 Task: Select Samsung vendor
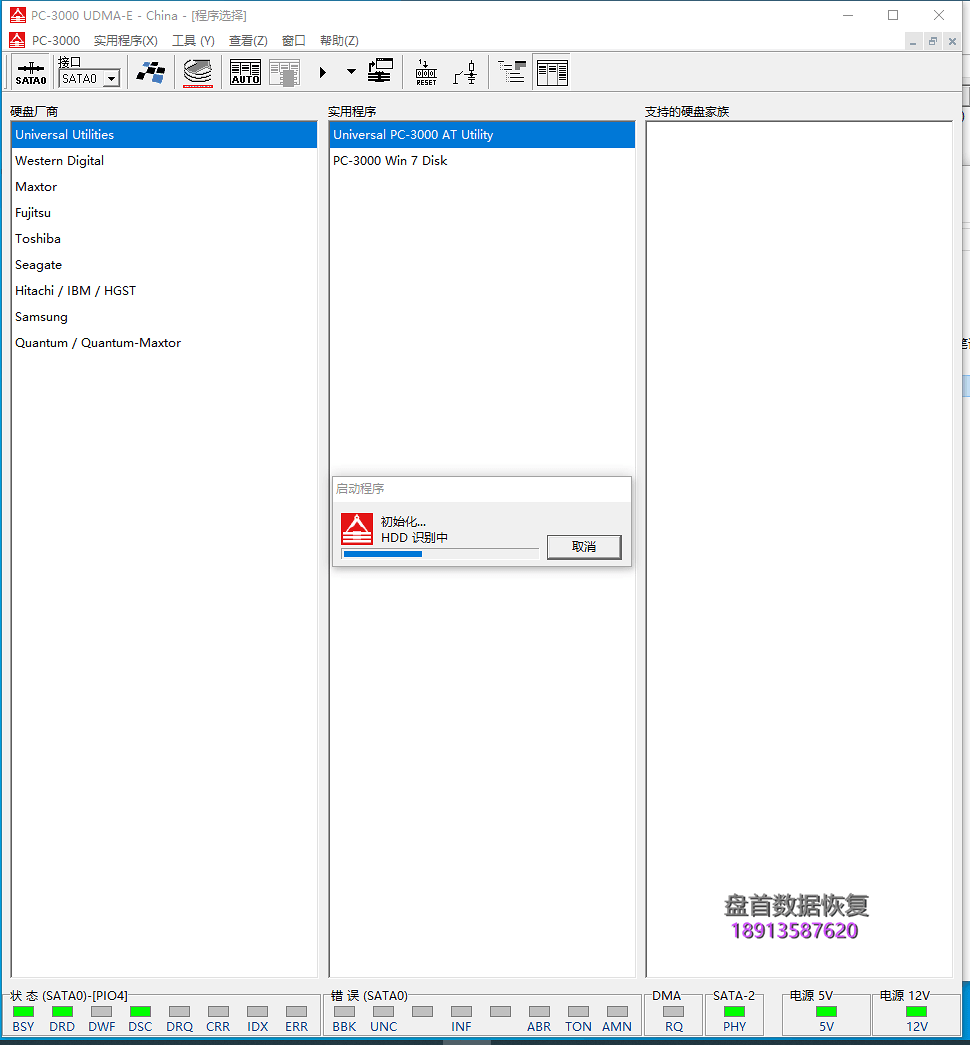pyautogui.click(x=164, y=317)
